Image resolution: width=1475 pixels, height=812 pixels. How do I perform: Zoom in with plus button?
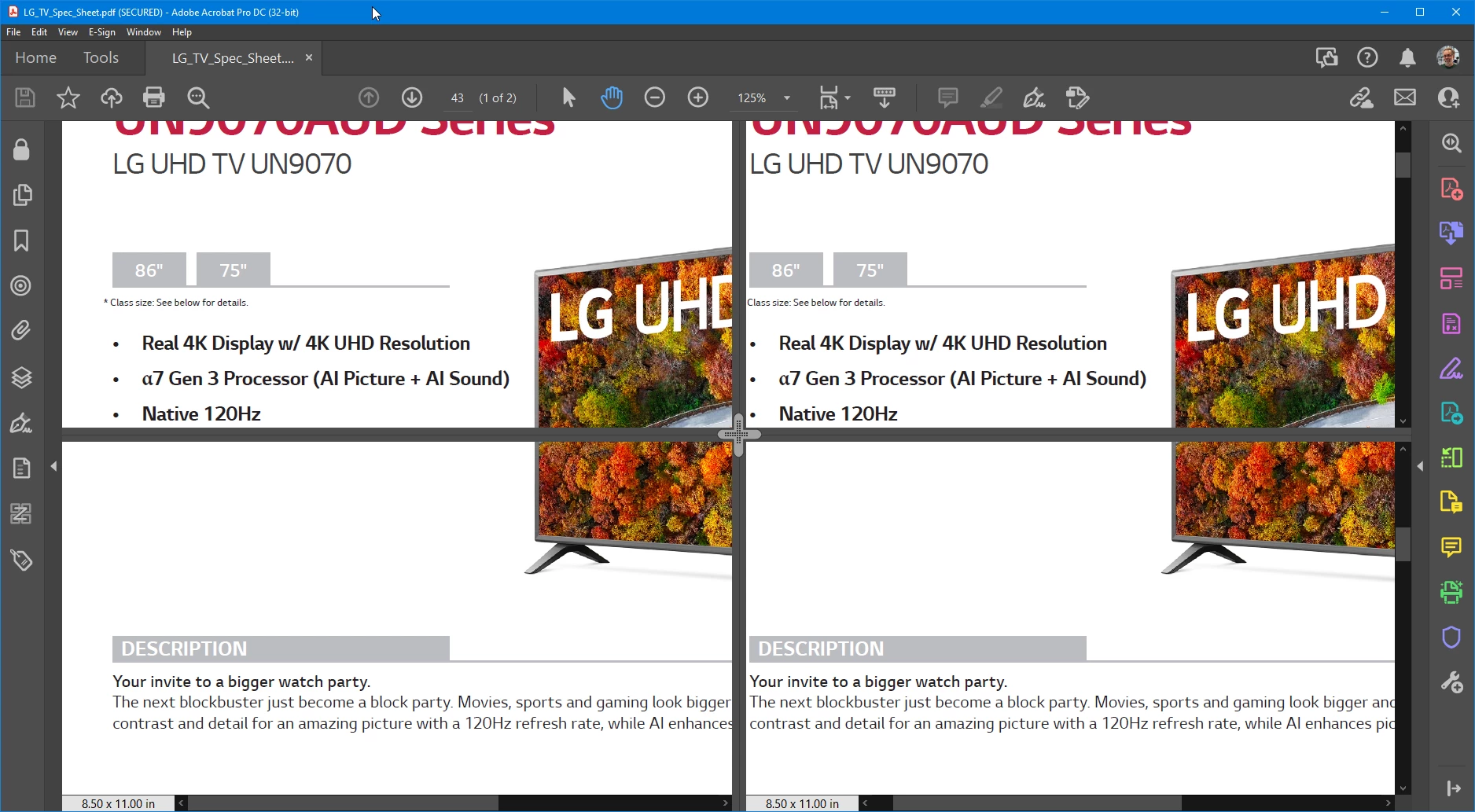[x=698, y=97]
